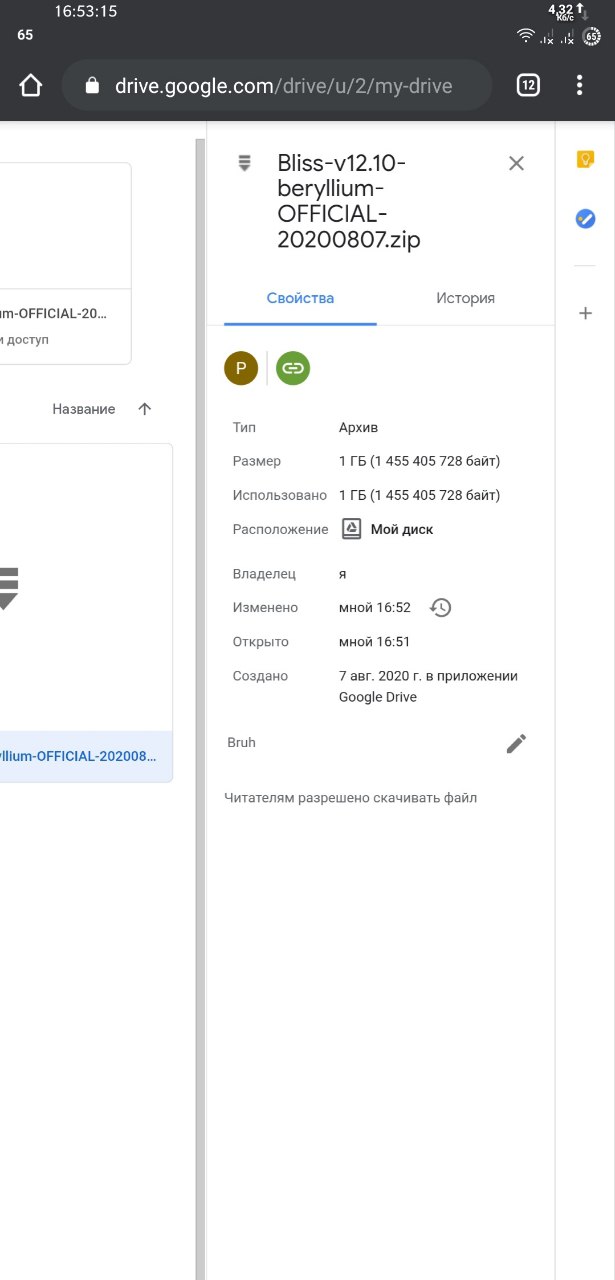
Task: Click the Изменено value мной 16:52
Action: (x=375, y=607)
